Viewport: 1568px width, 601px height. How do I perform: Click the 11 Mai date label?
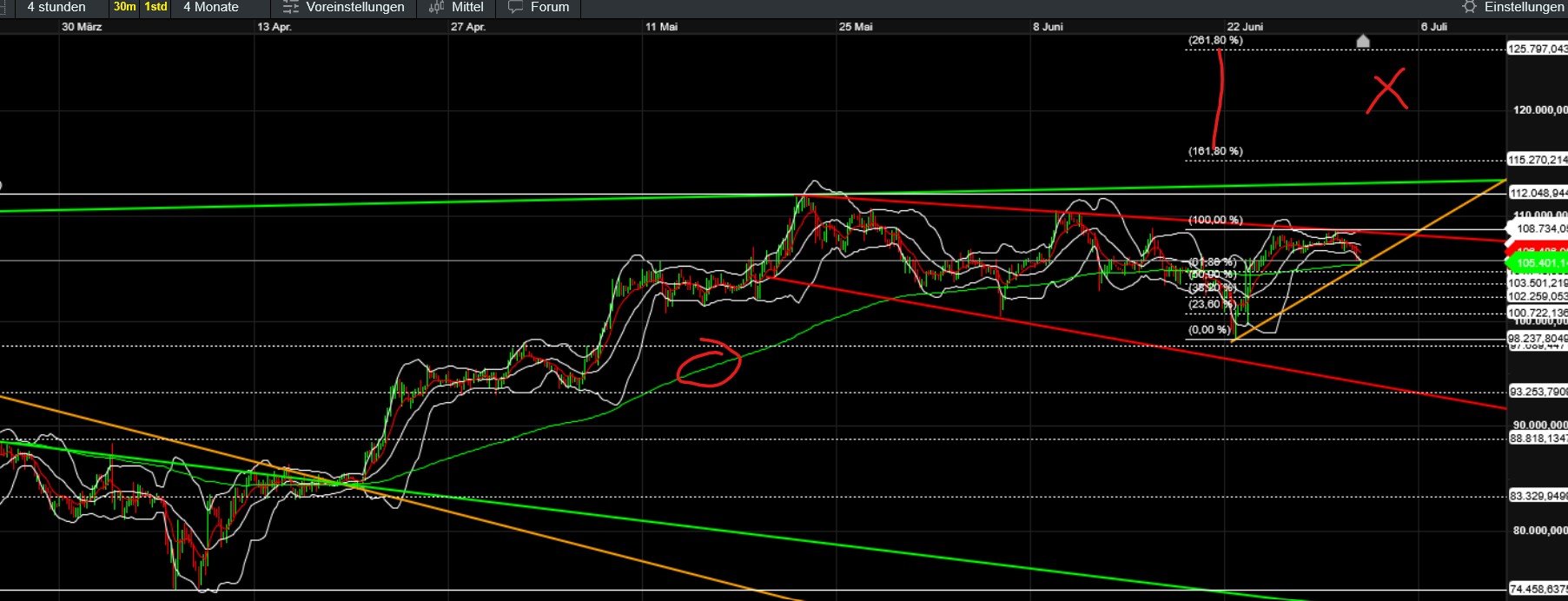pos(661,27)
